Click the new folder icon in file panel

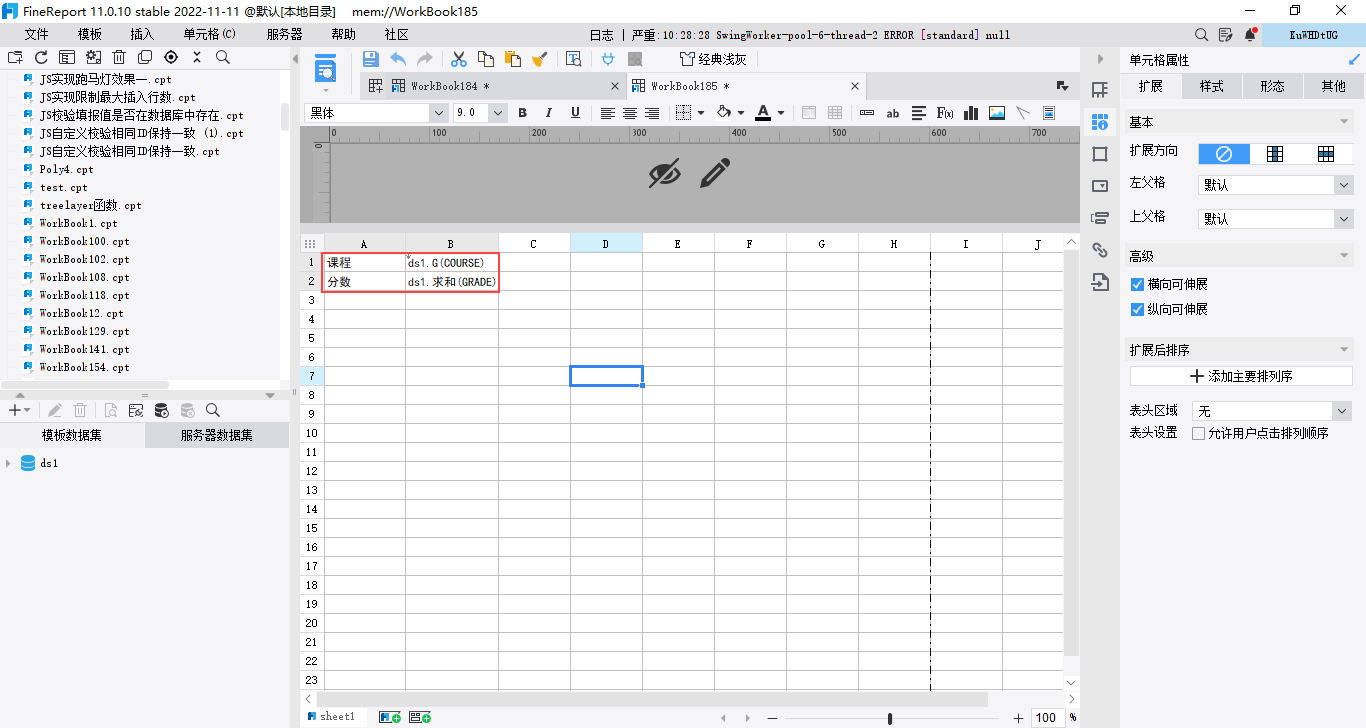[15, 57]
